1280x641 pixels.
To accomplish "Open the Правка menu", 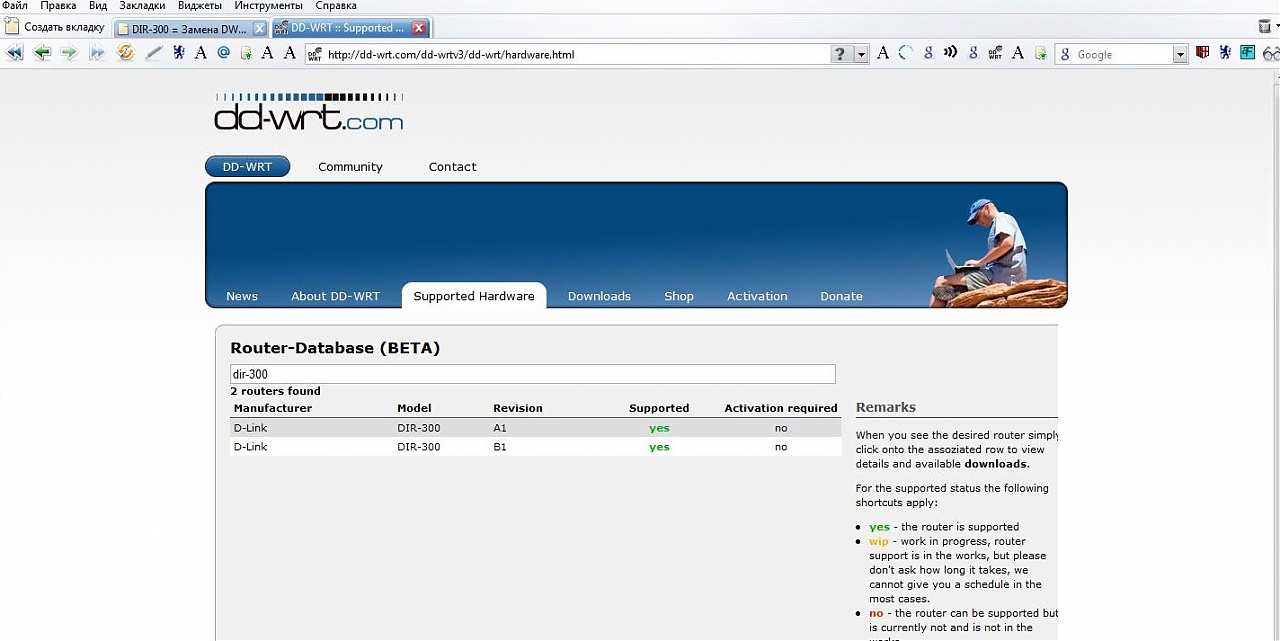I will pos(58,6).
